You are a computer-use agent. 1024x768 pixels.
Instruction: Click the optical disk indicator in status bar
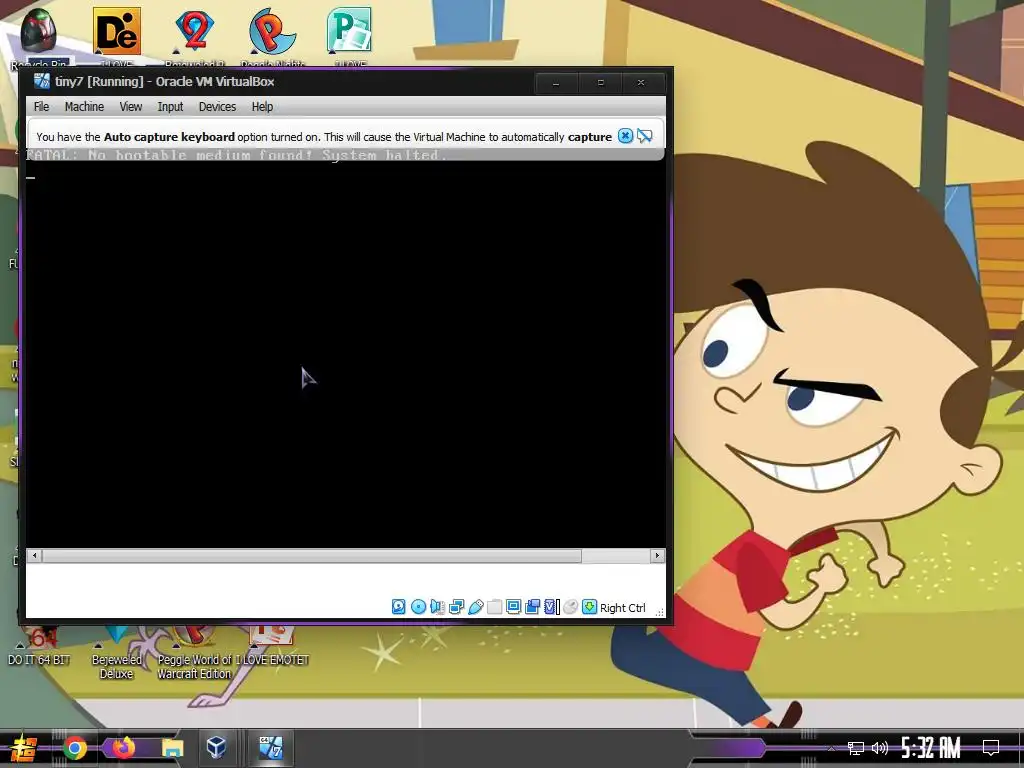[x=419, y=607]
